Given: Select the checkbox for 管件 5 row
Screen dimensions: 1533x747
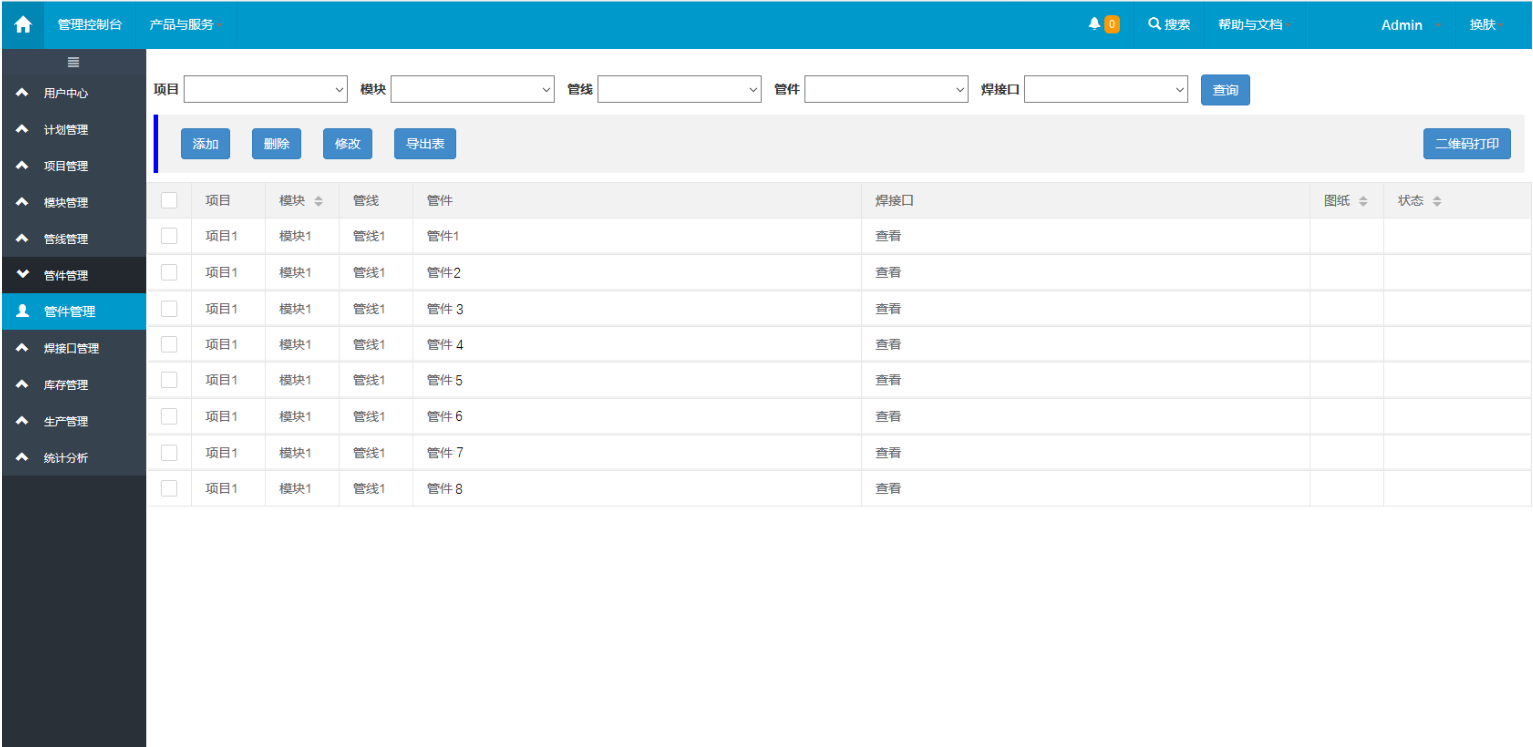Looking at the screenshot, I should (x=169, y=380).
